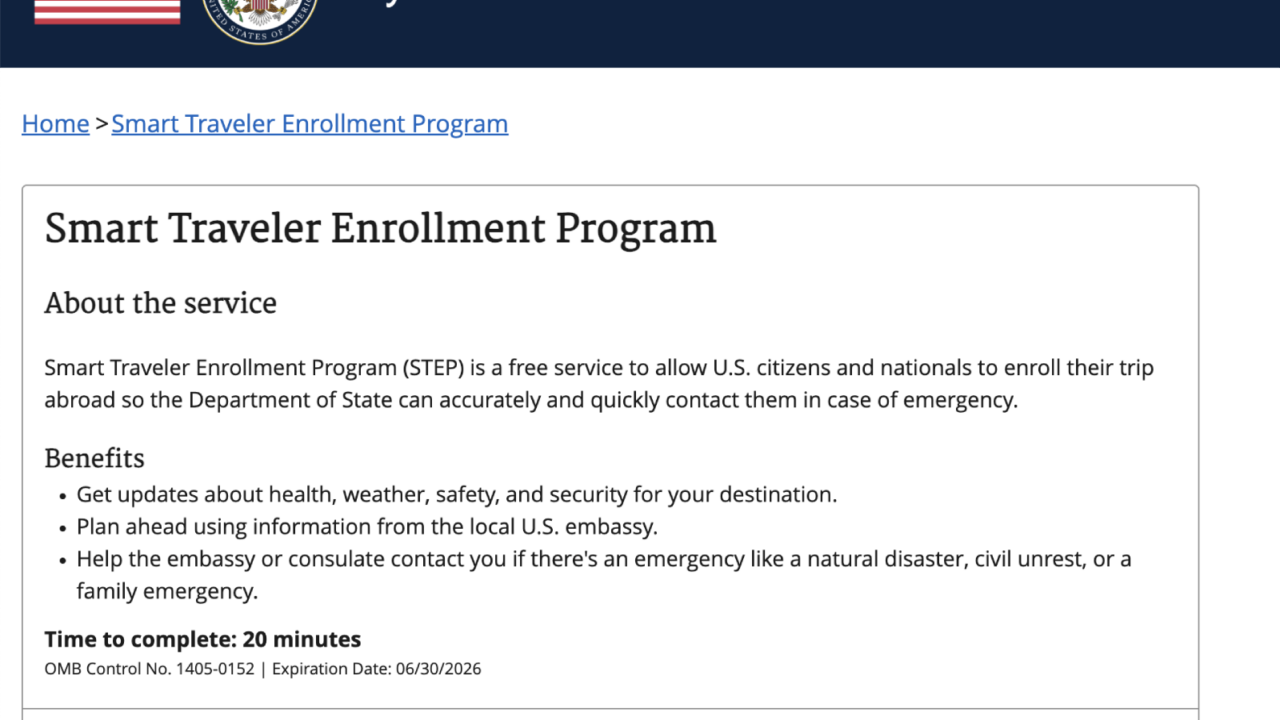The width and height of the screenshot is (1280, 720).
Task: Select the breadcrumb separator area
Action: 99,123
